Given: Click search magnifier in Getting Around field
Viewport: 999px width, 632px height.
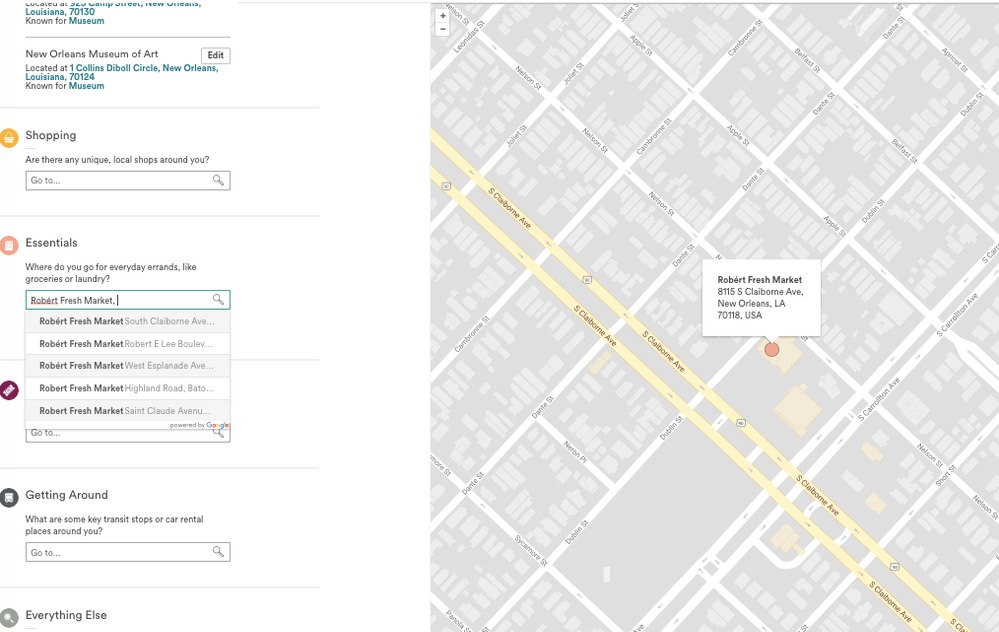Looking at the screenshot, I should point(218,552).
